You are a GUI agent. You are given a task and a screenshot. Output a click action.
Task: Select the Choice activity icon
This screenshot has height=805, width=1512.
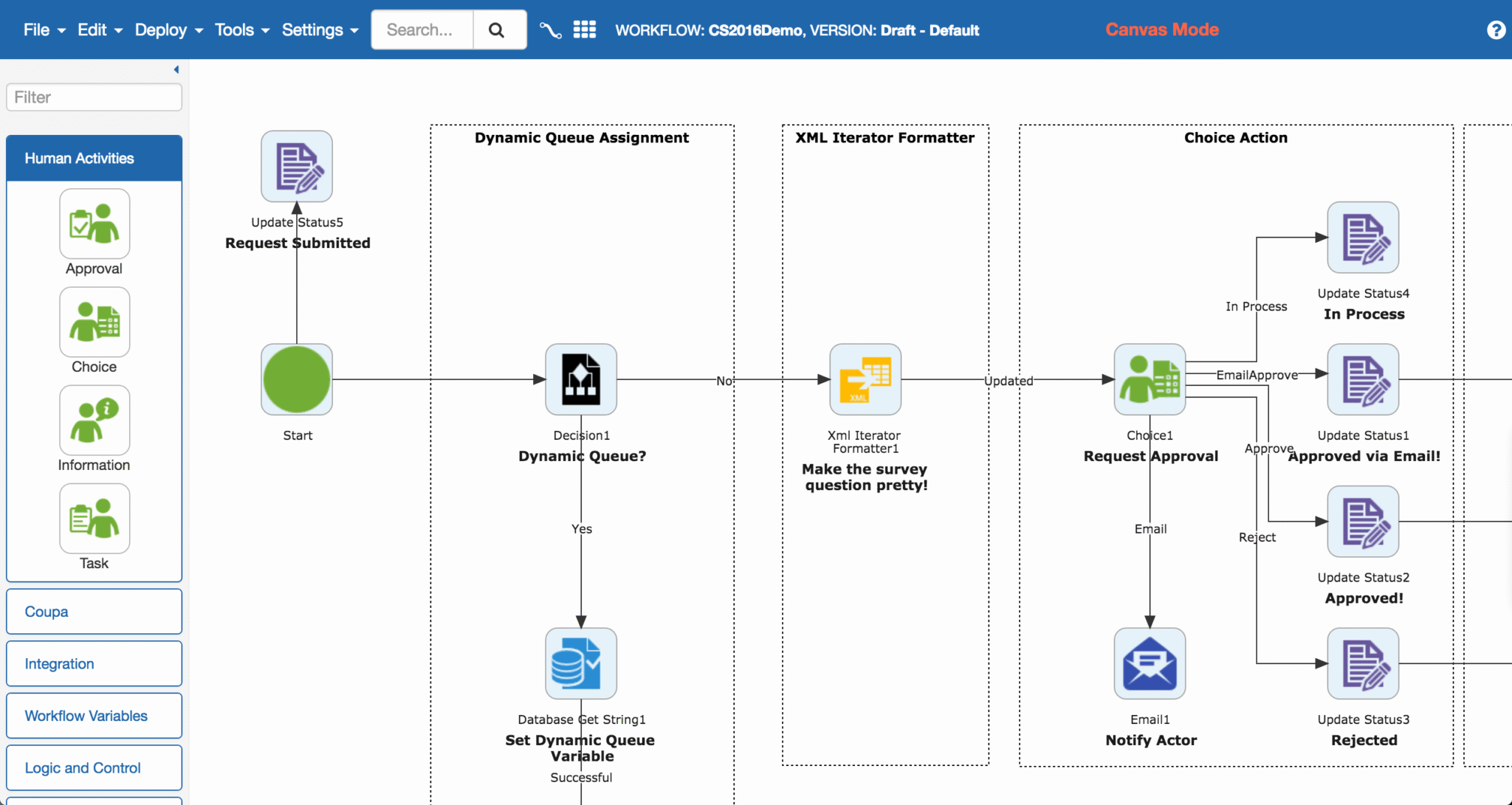94,322
